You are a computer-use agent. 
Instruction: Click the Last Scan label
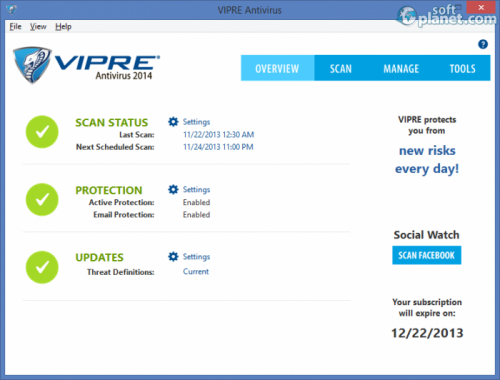pos(137,135)
